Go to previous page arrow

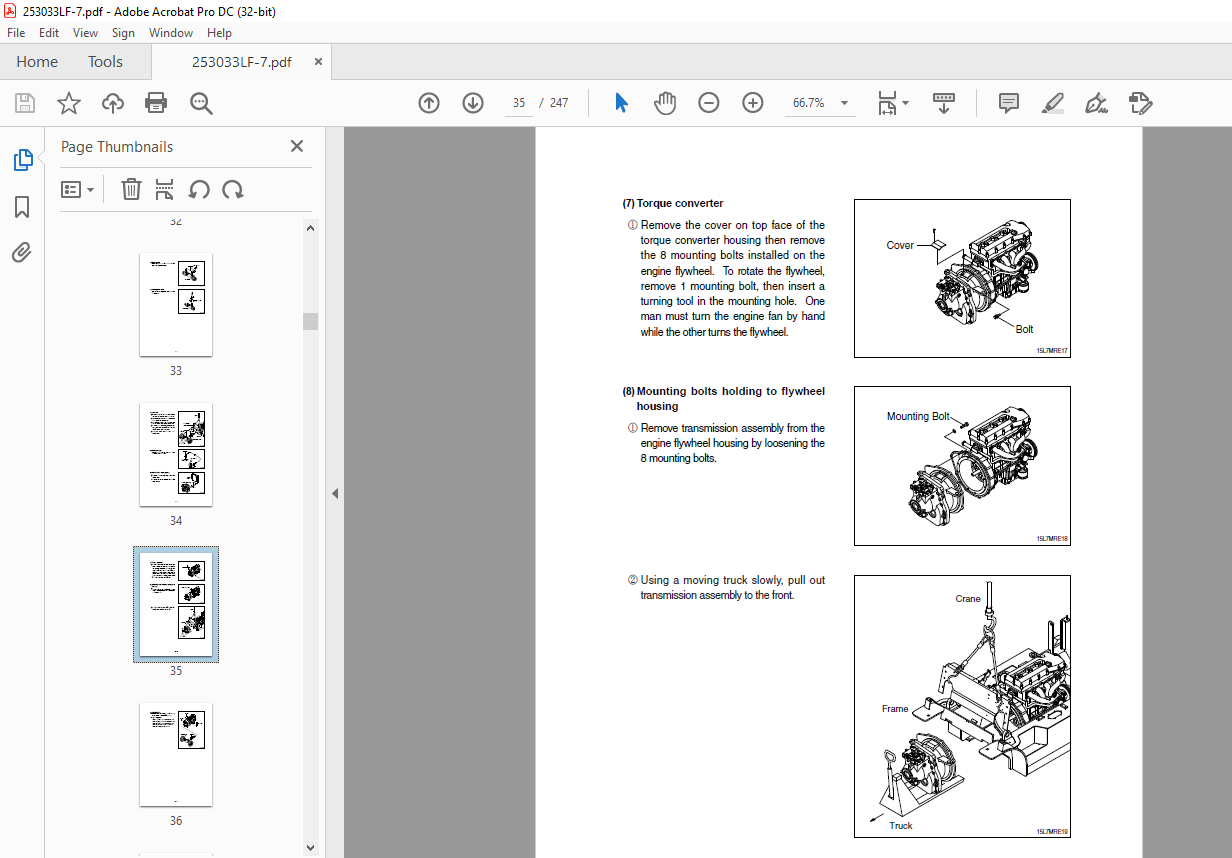click(x=429, y=103)
